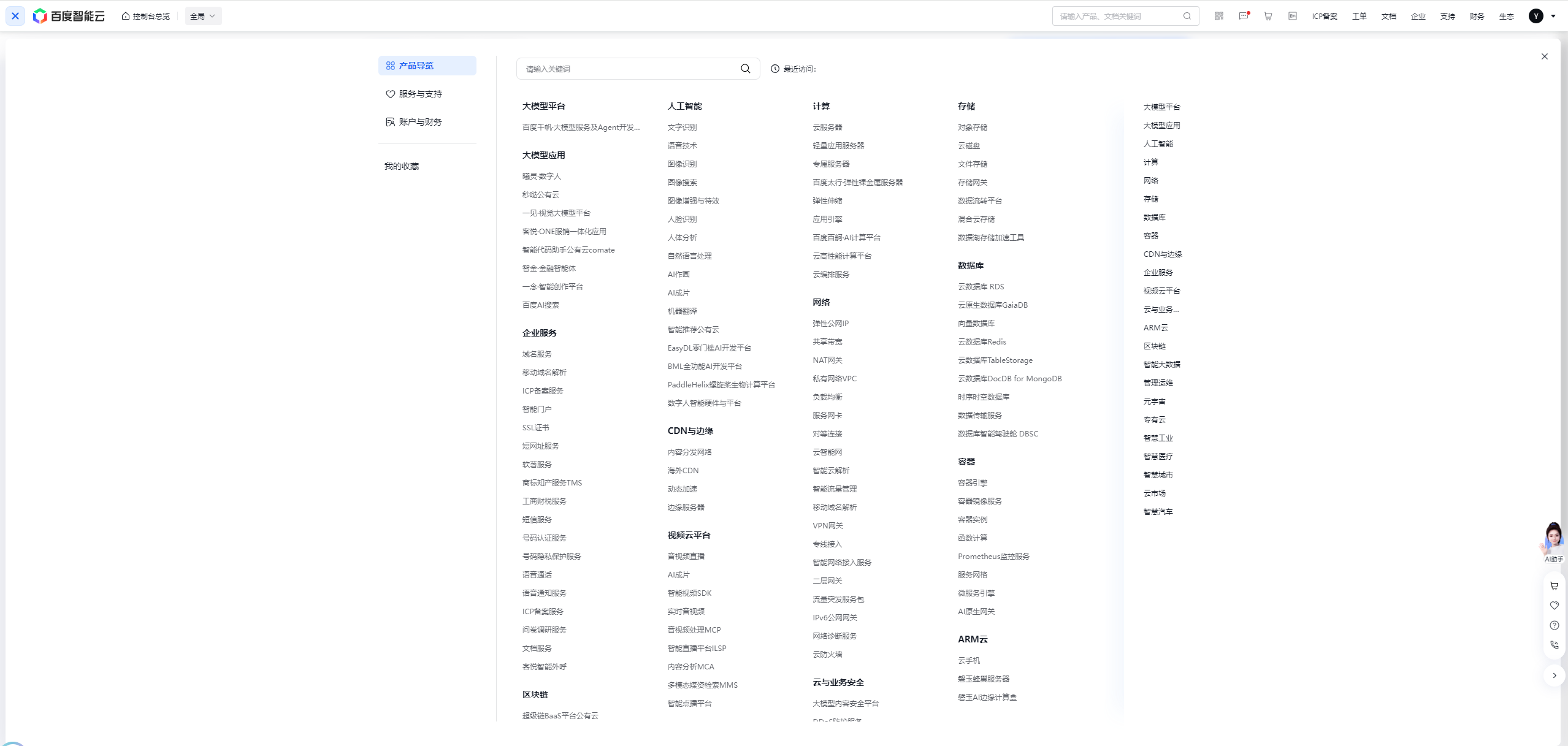Jump to 管理运维 in the category index
The image size is (1568, 746).
click(x=1158, y=383)
